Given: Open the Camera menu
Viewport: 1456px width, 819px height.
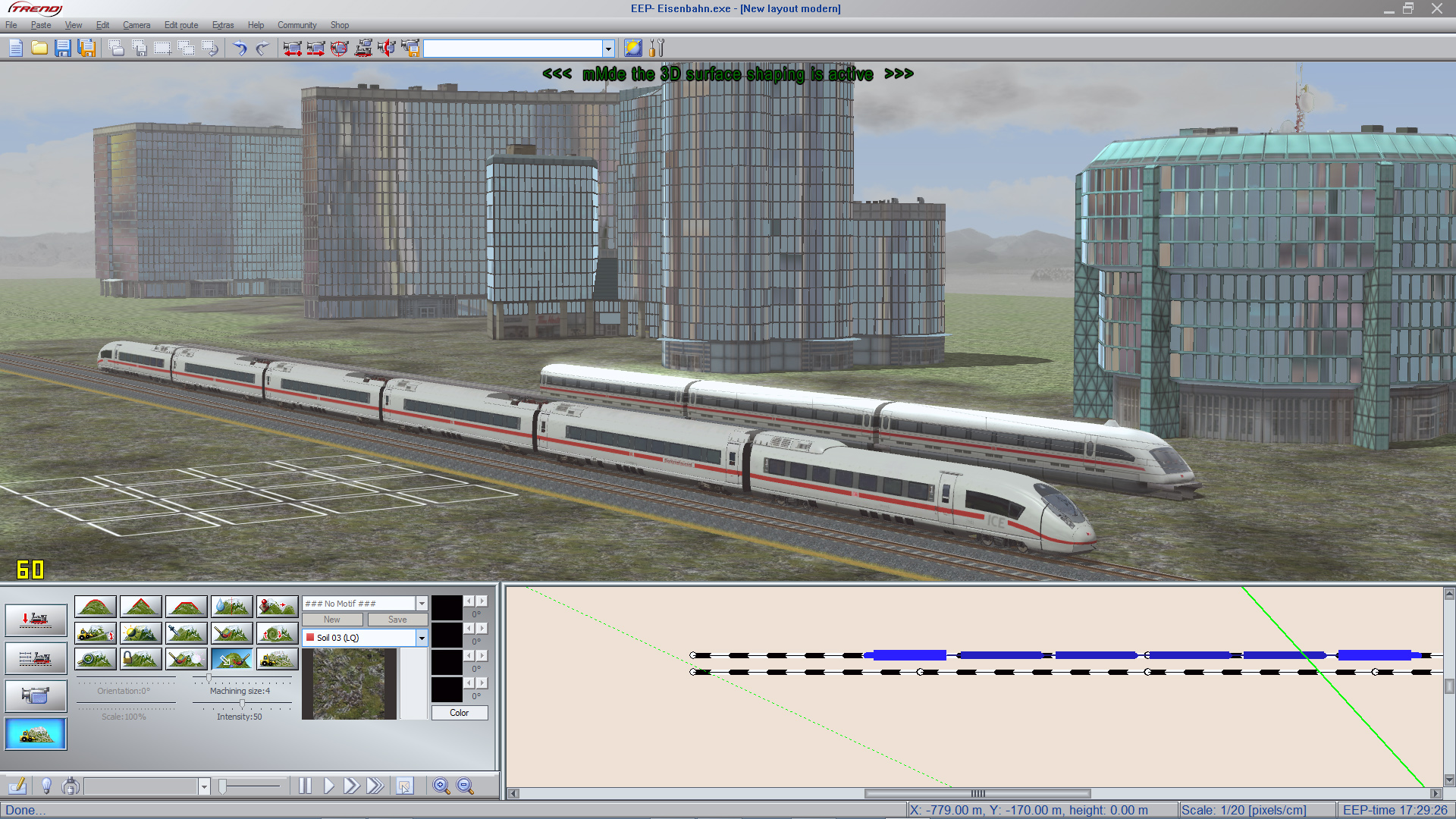Looking at the screenshot, I should (x=136, y=25).
